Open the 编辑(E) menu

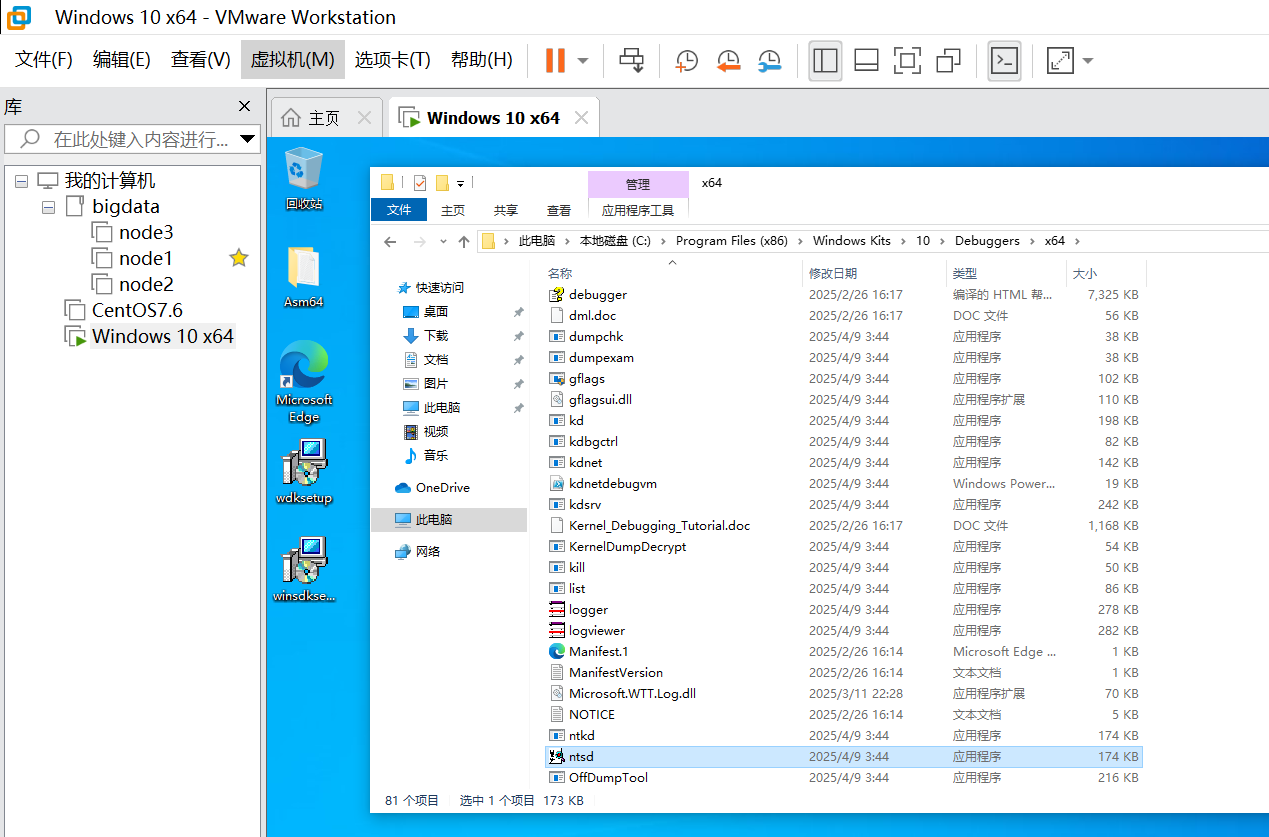[x=122, y=60]
